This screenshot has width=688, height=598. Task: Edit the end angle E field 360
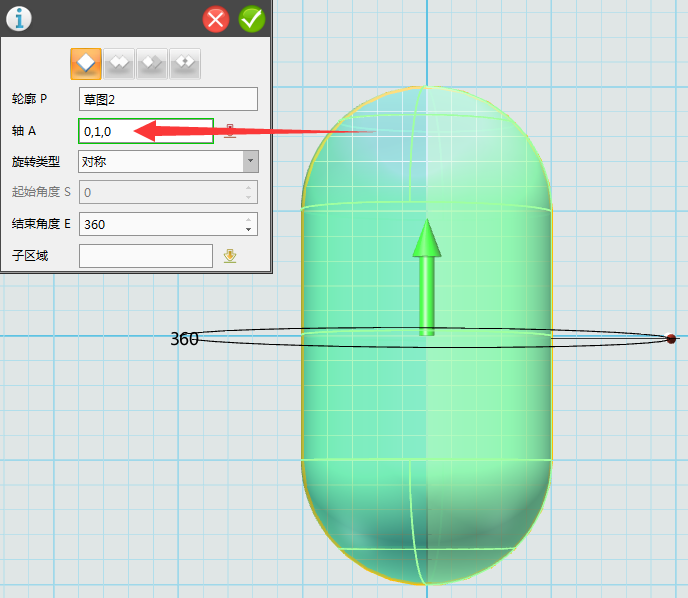(168, 224)
